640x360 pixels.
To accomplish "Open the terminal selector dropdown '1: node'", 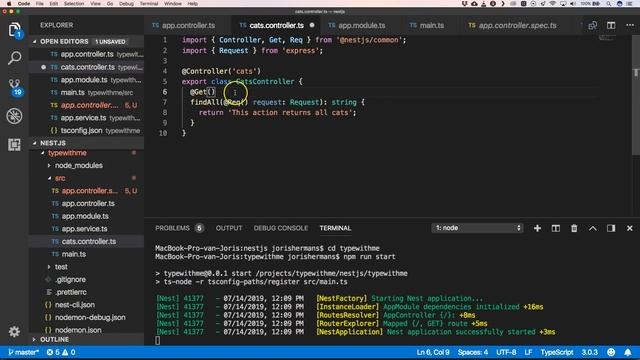I will point(477,228).
